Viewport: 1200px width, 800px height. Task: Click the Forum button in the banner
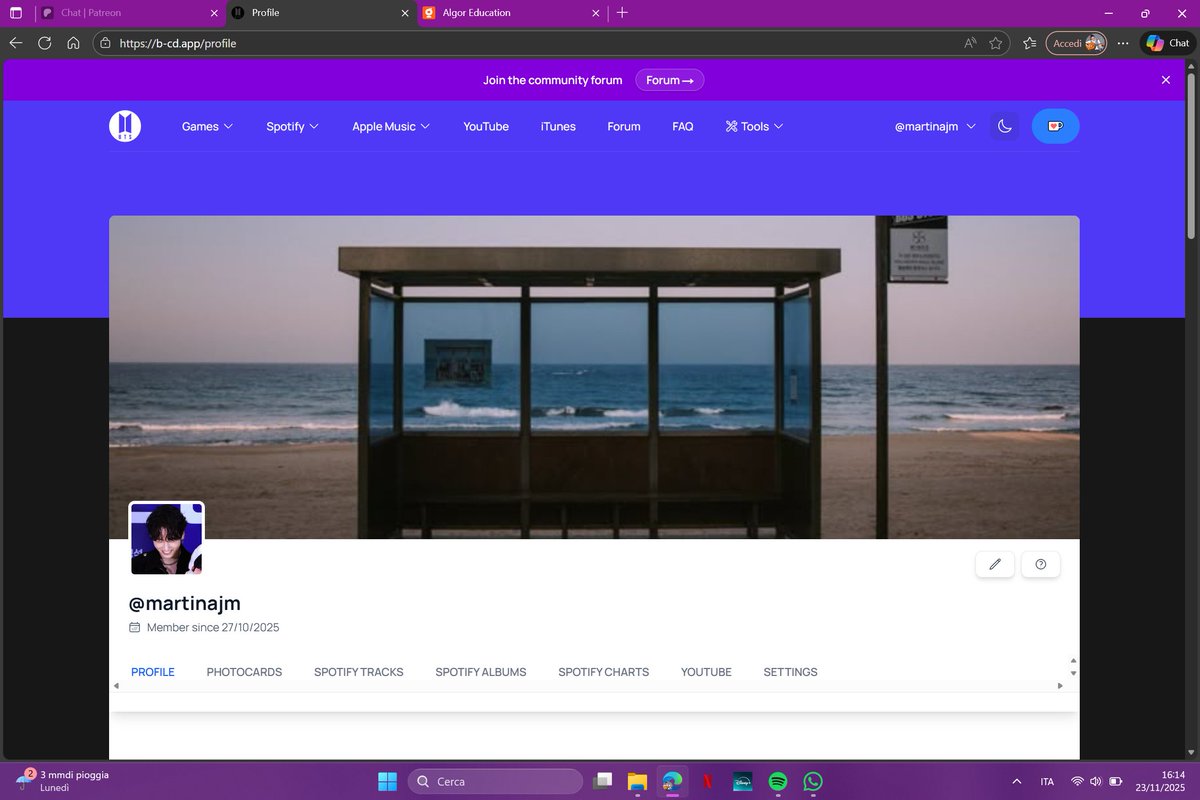pyautogui.click(x=669, y=79)
